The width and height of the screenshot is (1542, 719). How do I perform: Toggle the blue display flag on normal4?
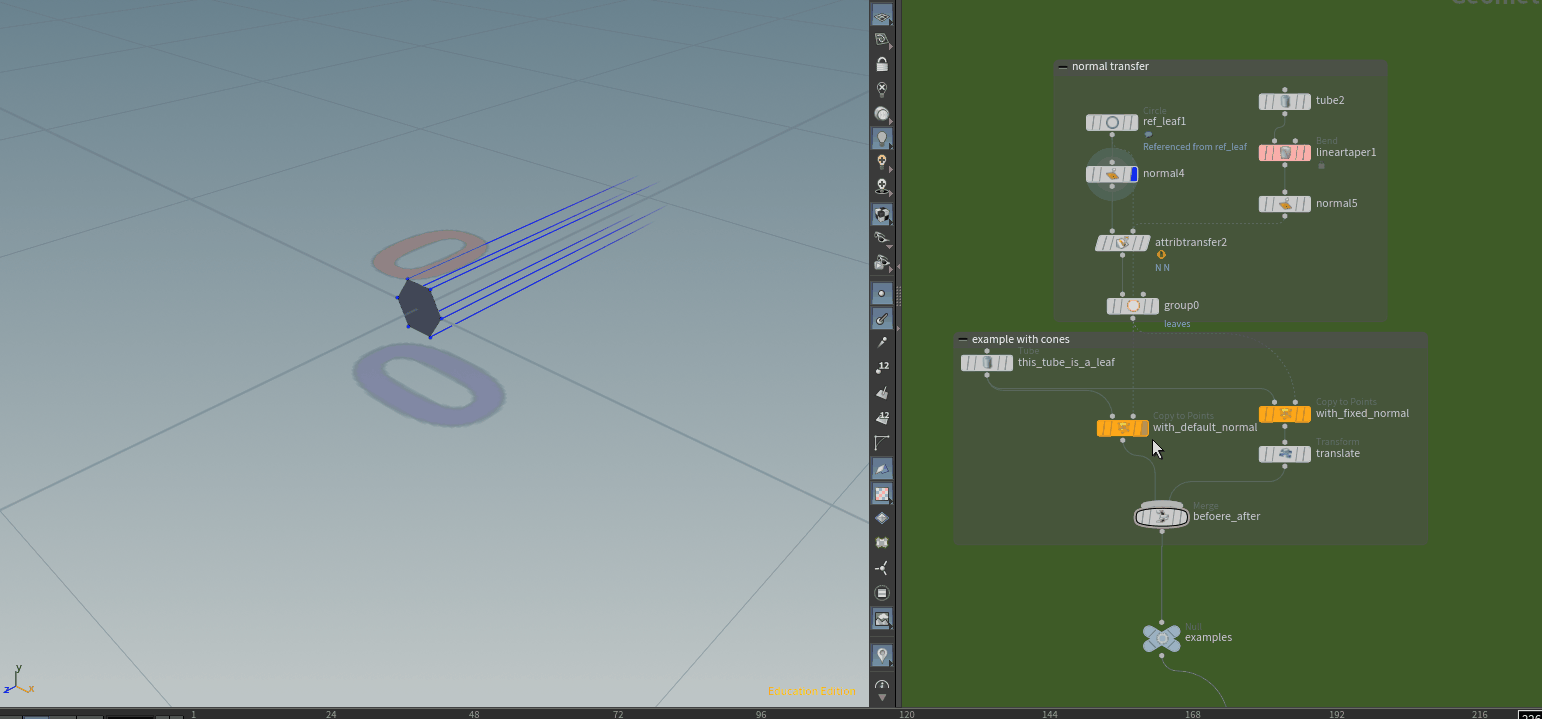(1134, 174)
